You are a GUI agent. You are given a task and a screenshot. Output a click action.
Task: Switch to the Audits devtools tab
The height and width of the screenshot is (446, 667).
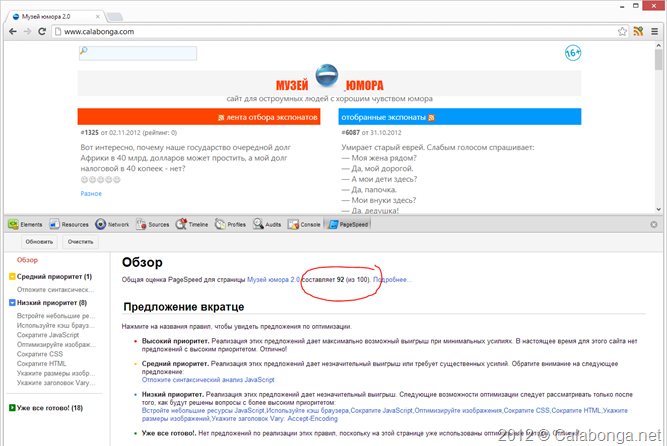pos(267,224)
